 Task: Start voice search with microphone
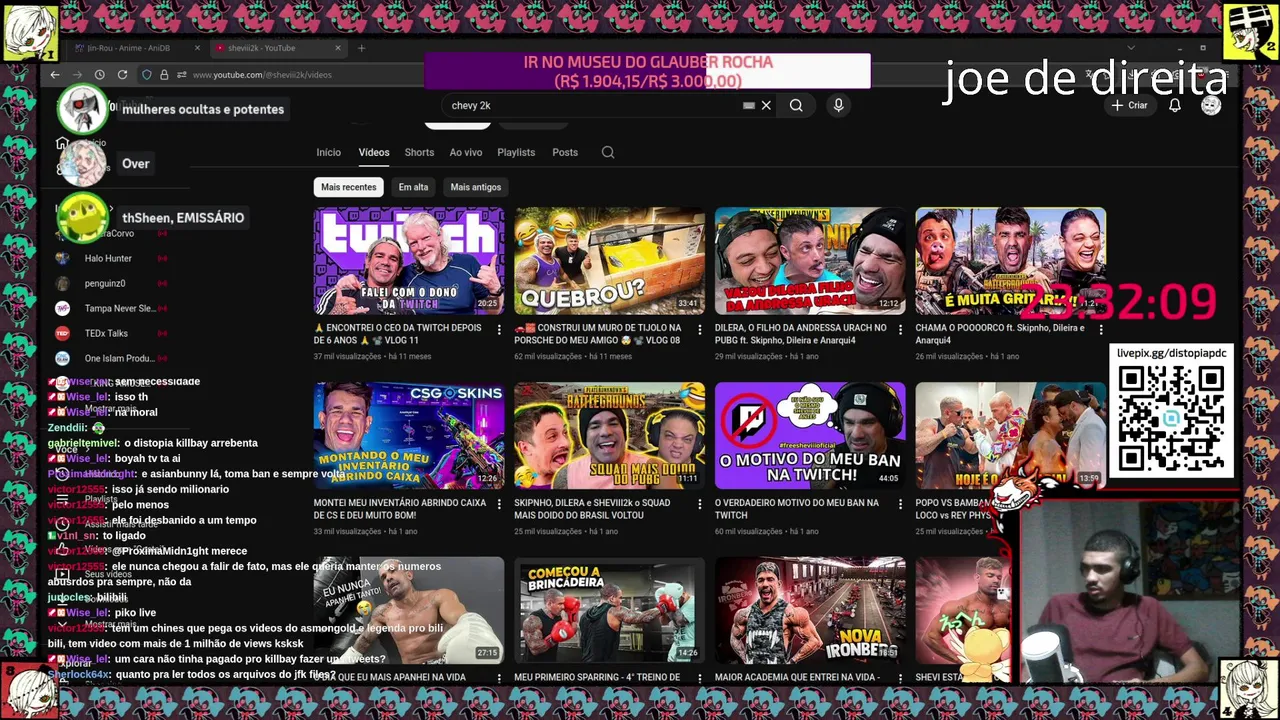pyautogui.click(x=838, y=105)
